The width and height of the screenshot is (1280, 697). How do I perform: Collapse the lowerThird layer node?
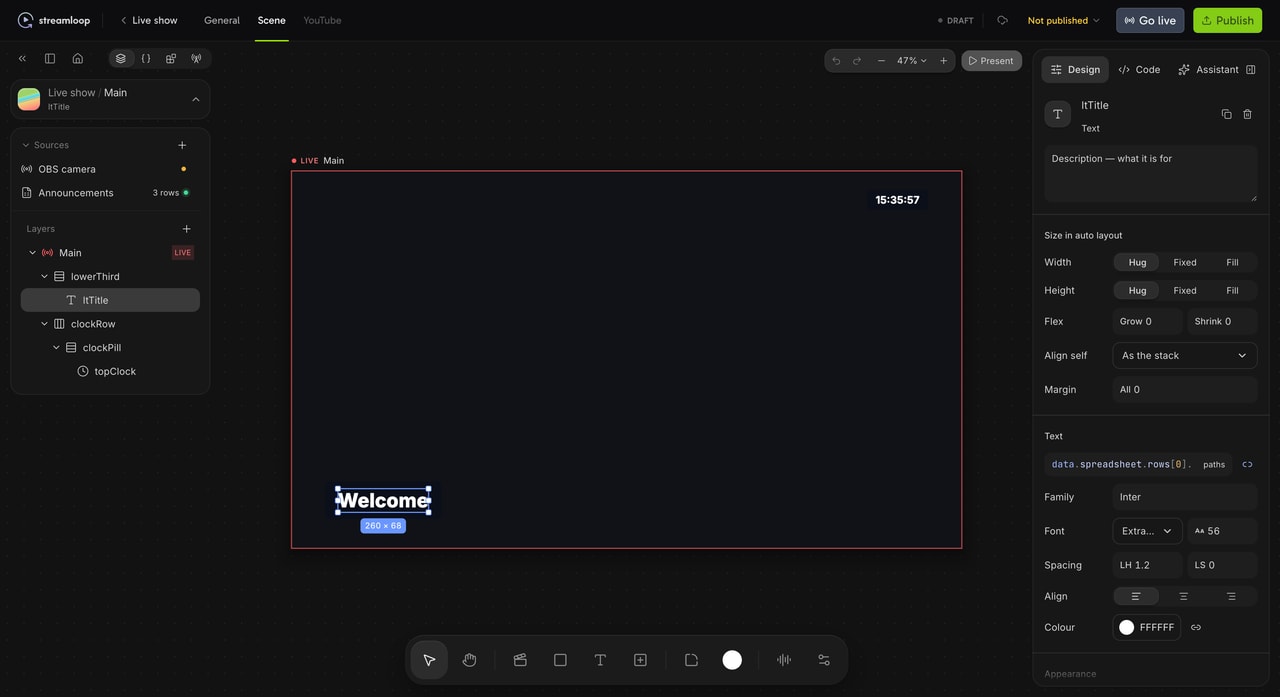coord(44,276)
